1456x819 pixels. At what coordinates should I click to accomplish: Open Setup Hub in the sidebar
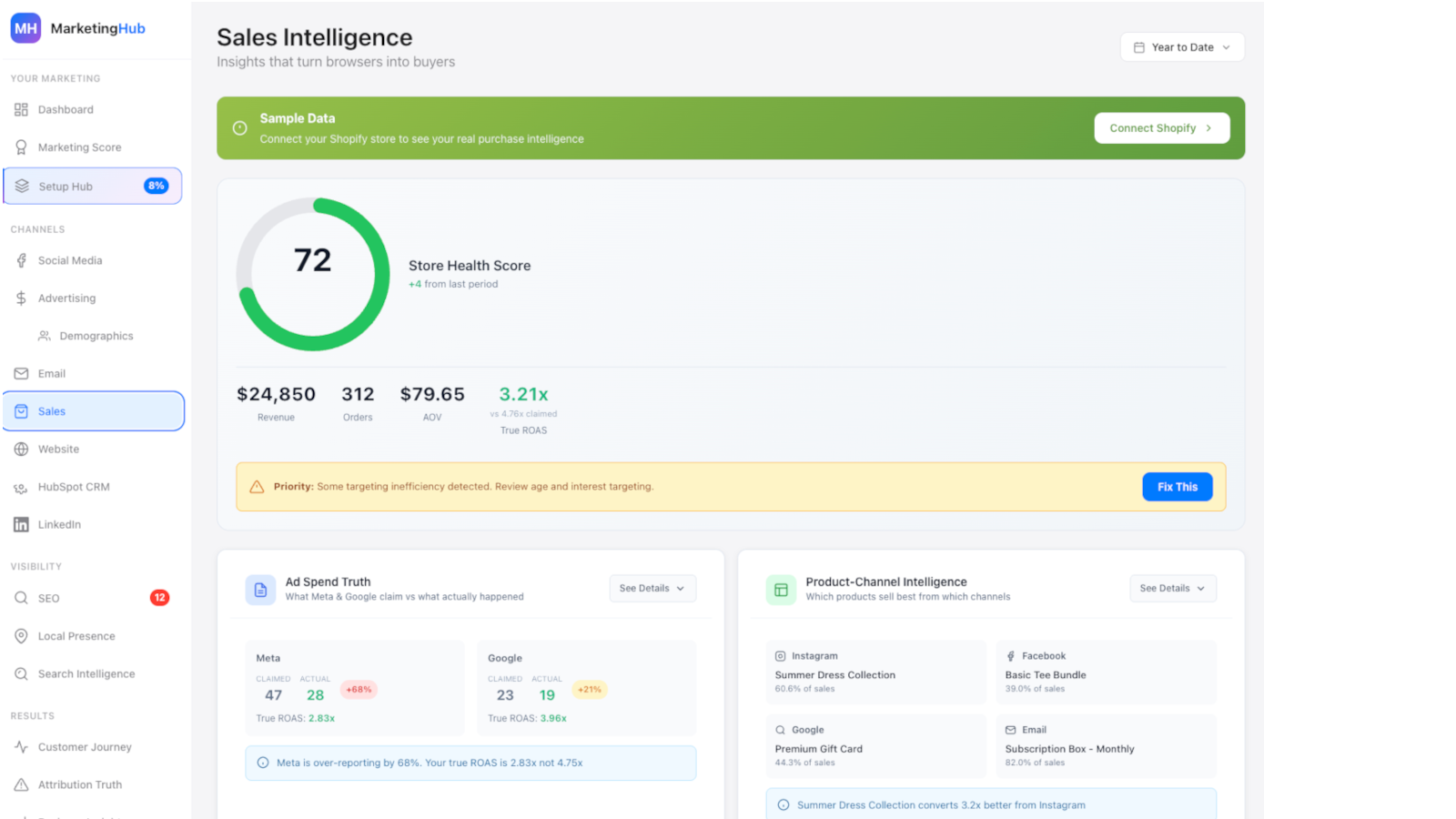92,187
